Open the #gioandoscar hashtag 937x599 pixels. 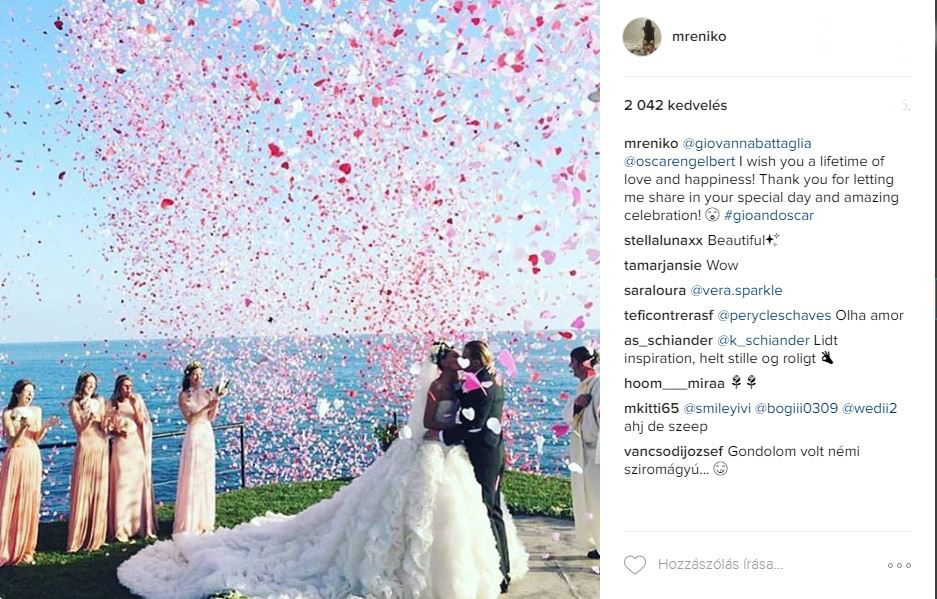(768, 215)
